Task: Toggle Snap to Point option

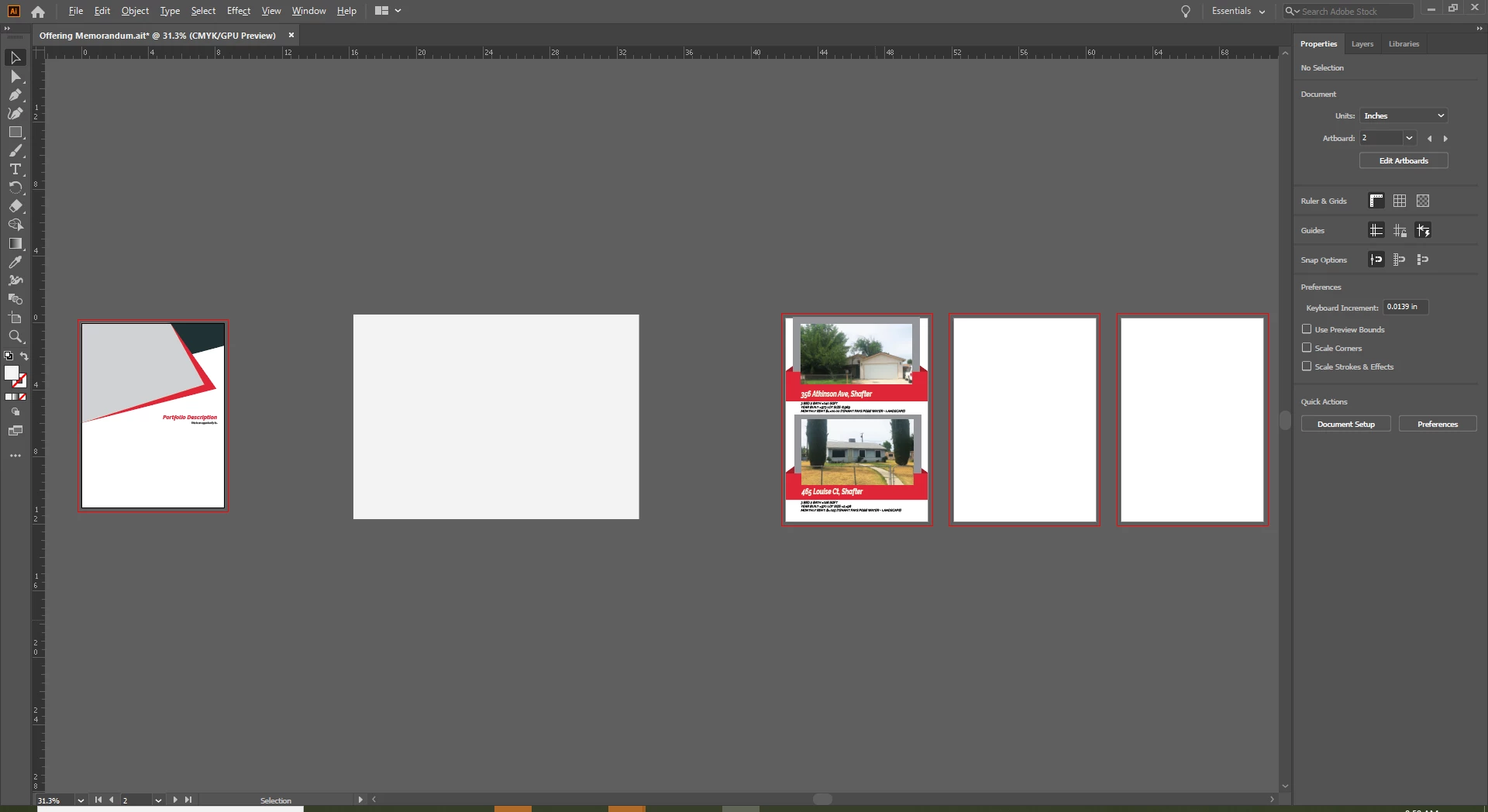Action: coord(1376,260)
